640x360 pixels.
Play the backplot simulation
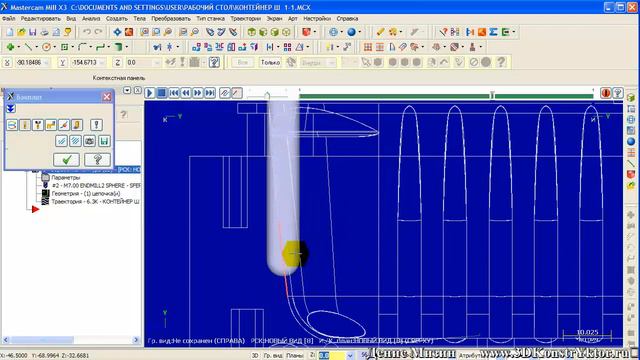(x=149, y=93)
